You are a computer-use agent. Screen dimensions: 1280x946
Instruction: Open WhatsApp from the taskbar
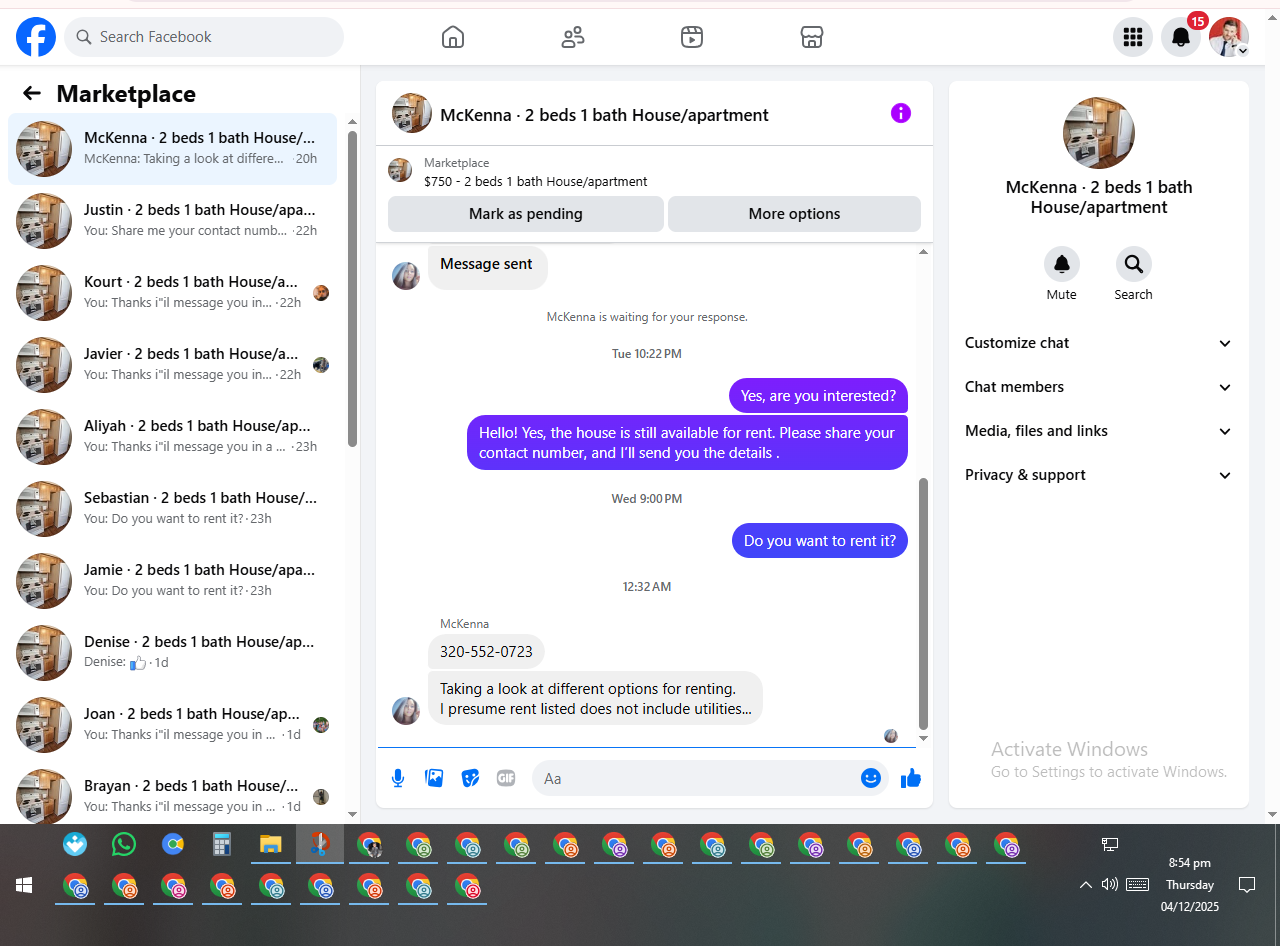click(x=124, y=845)
